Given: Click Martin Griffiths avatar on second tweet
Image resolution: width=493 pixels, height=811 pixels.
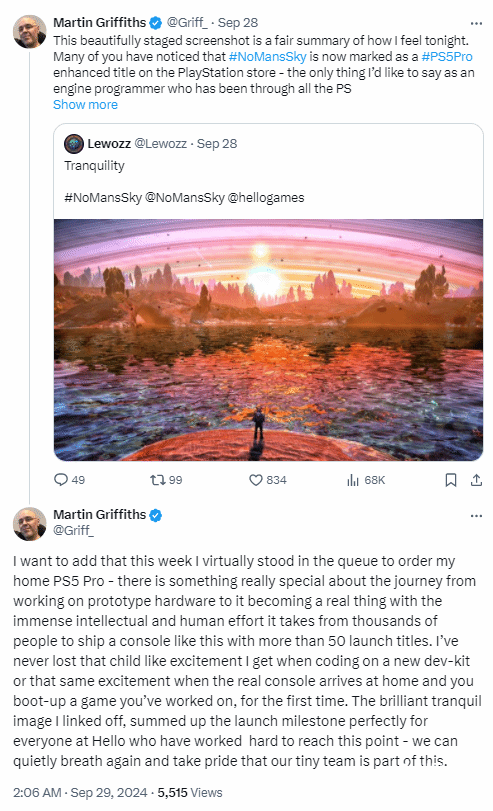Looking at the screenshot, I should click(x=29, y=524).
